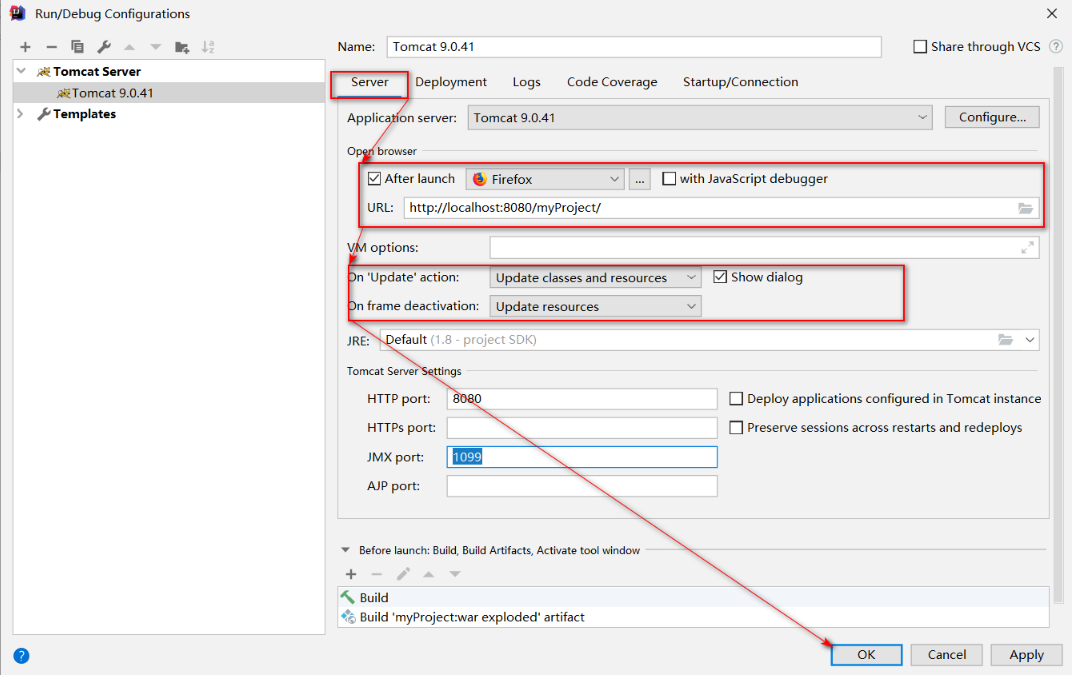Screen dimensions: 1072x679
Task: Collapse the Before launch section
Action: (x=345, y=550)
